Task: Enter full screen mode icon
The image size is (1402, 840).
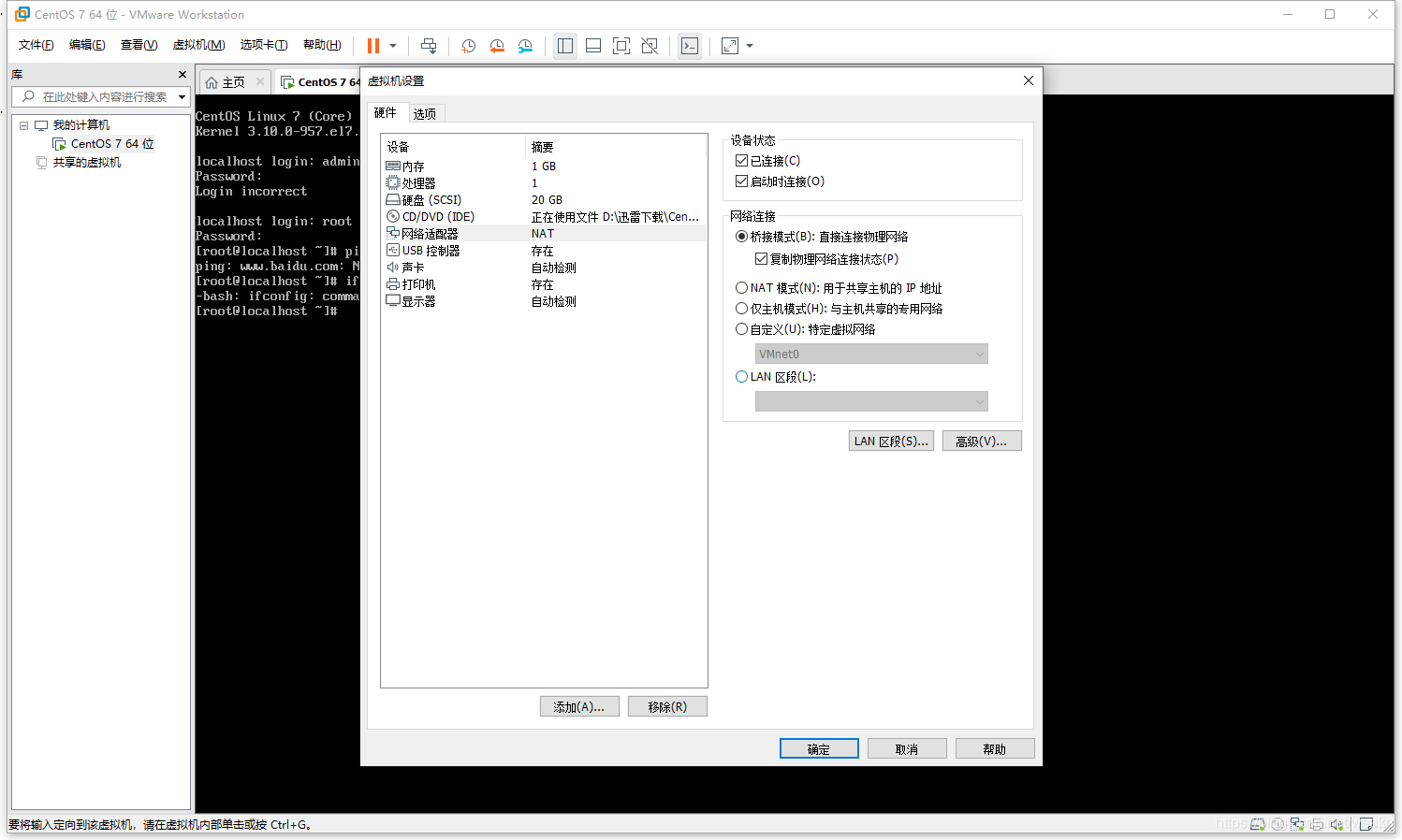Action: coord(621,46)
